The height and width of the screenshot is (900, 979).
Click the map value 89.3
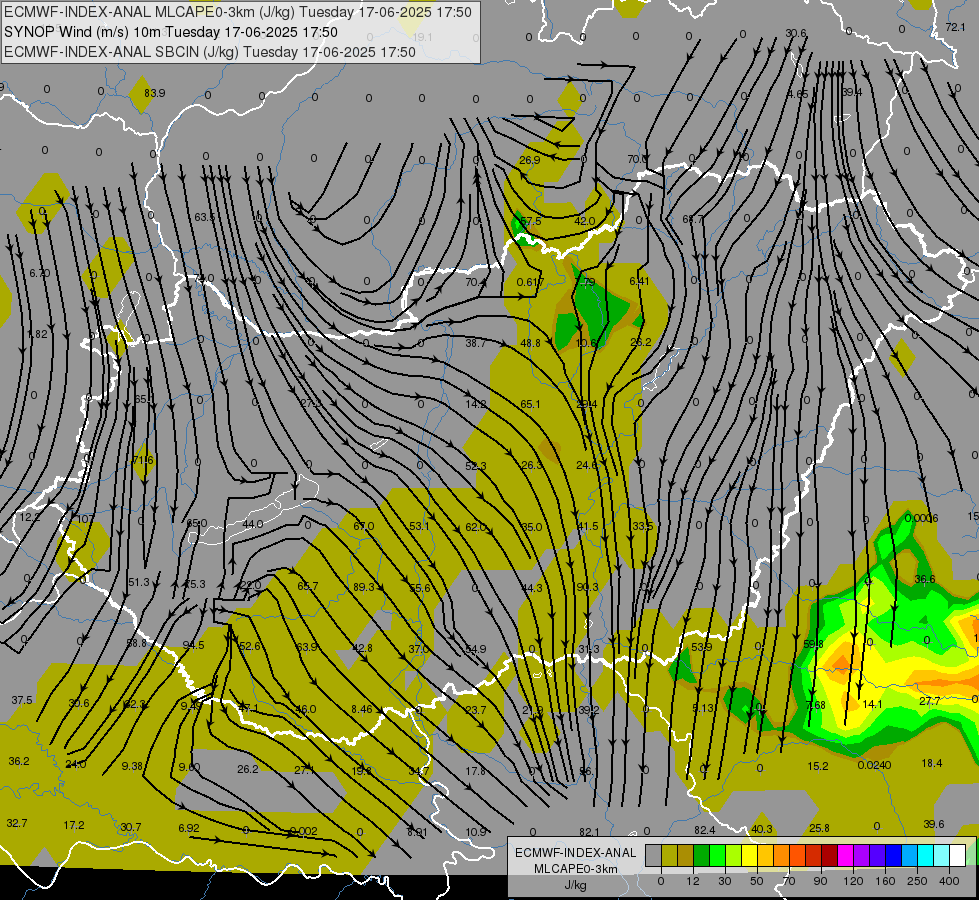(363, 587)
